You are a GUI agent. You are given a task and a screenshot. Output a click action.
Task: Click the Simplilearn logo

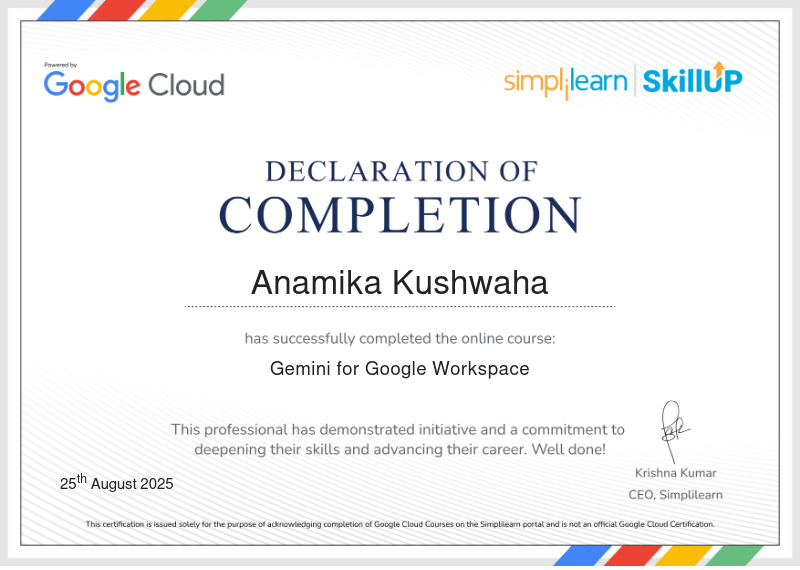(x=565, y=83)
